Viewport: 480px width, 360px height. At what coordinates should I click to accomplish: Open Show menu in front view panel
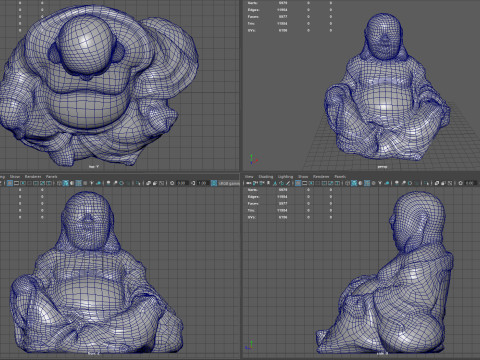[15, 177]
